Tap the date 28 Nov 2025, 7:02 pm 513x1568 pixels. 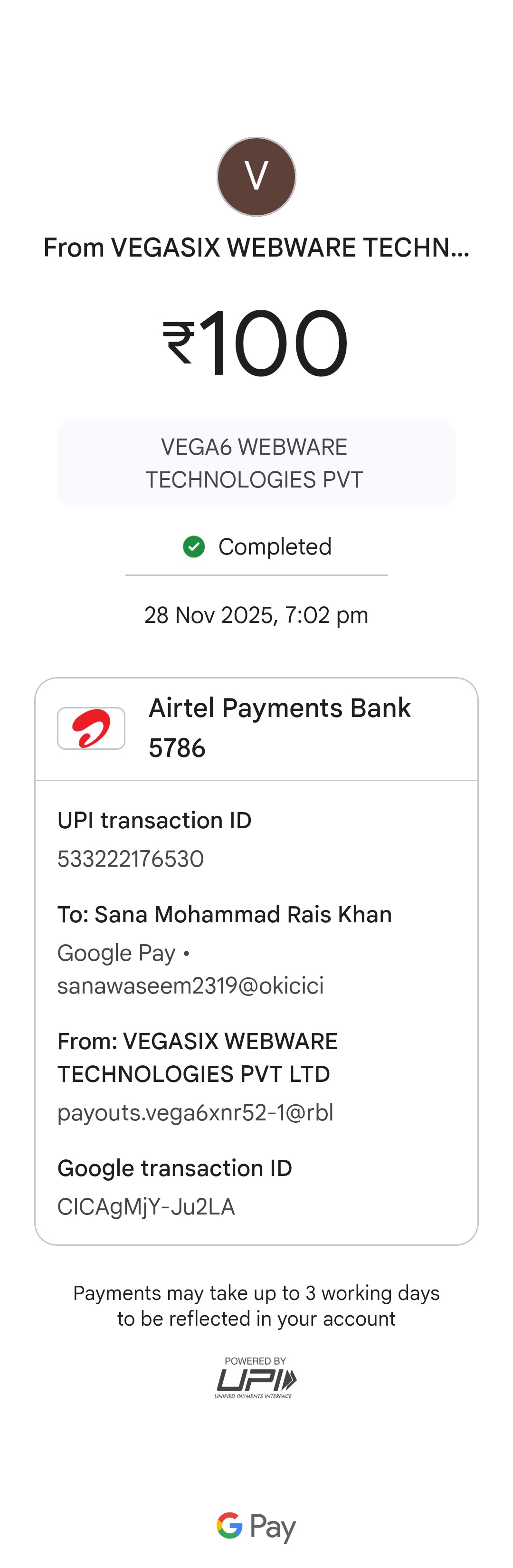256,615
